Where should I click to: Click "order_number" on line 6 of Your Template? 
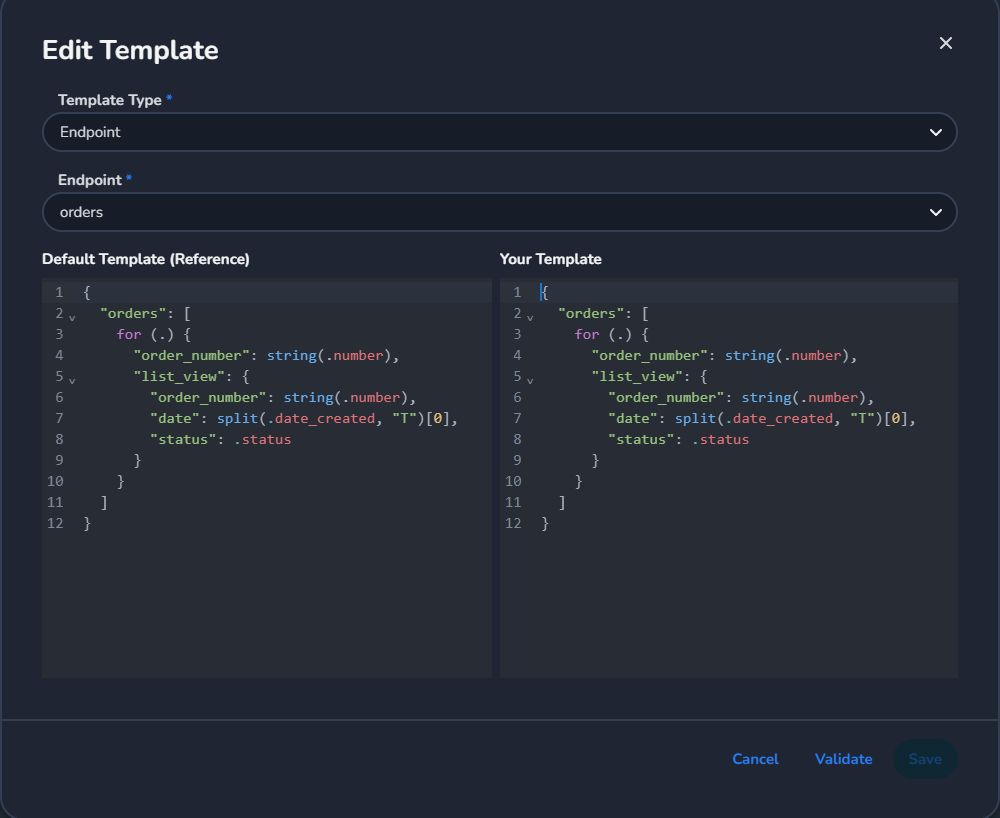tap(666, 398)
